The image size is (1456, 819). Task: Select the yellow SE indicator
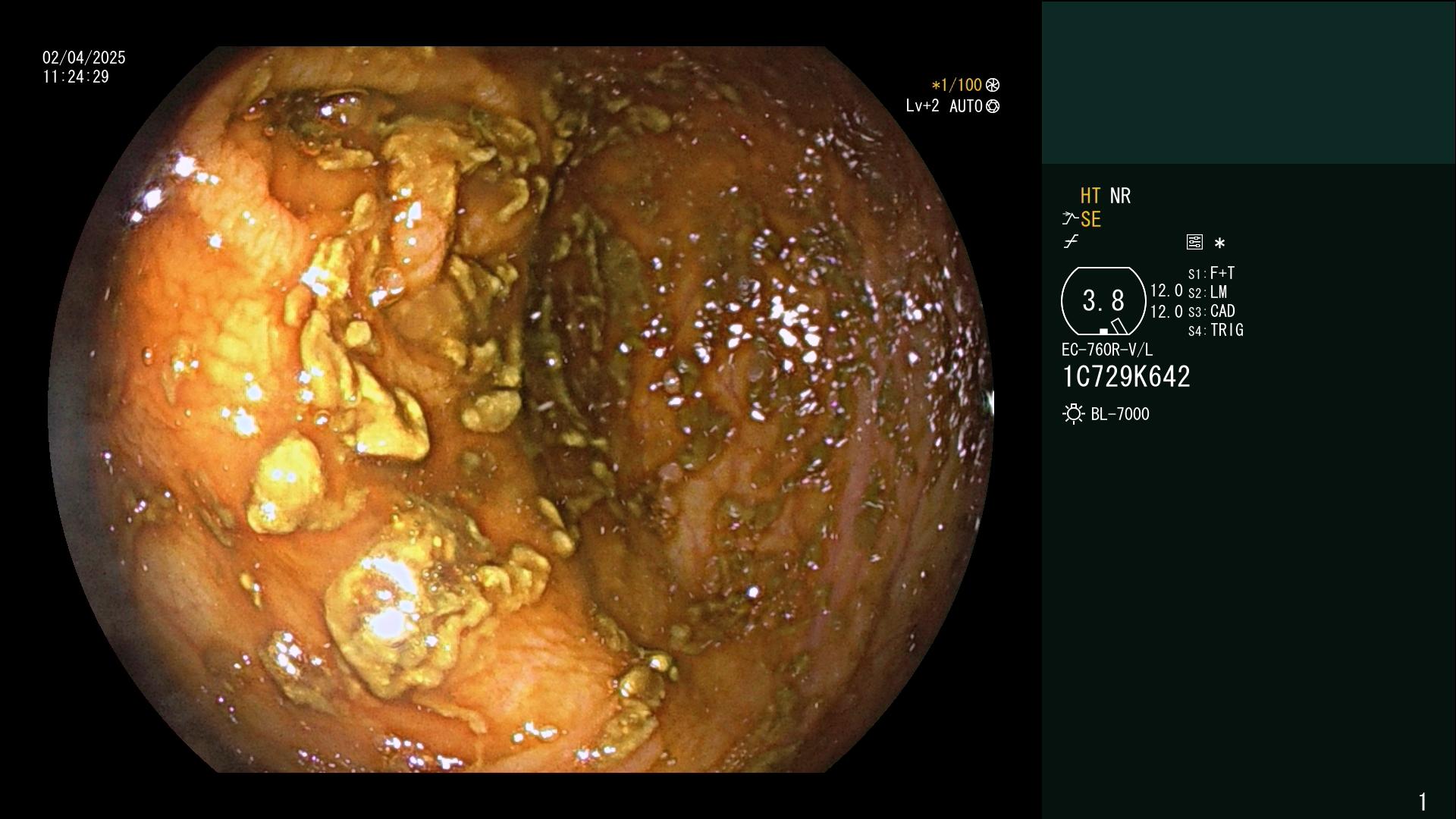1090,219
